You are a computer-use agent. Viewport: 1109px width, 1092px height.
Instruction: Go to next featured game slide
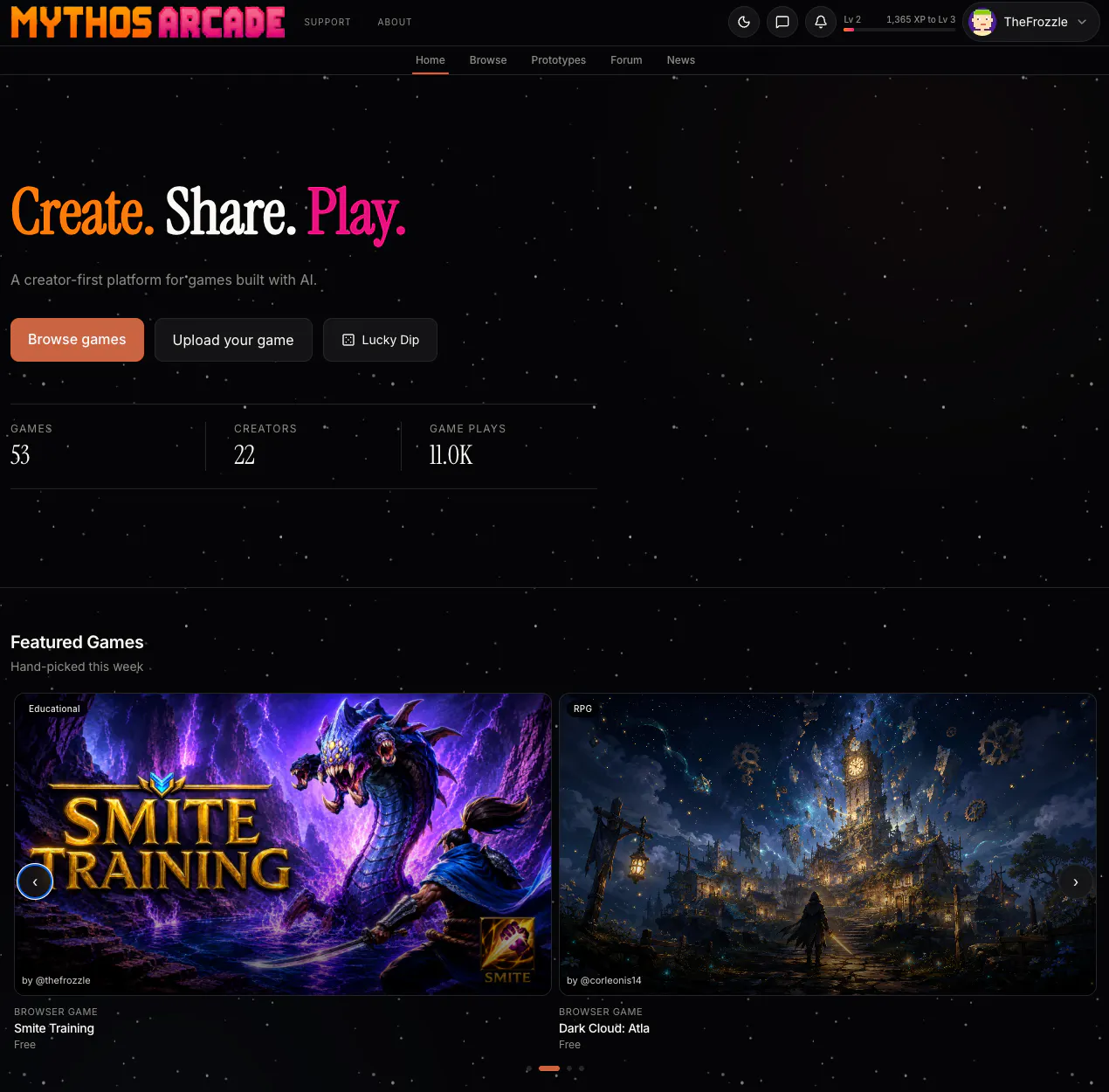[x=1076, y=881]
